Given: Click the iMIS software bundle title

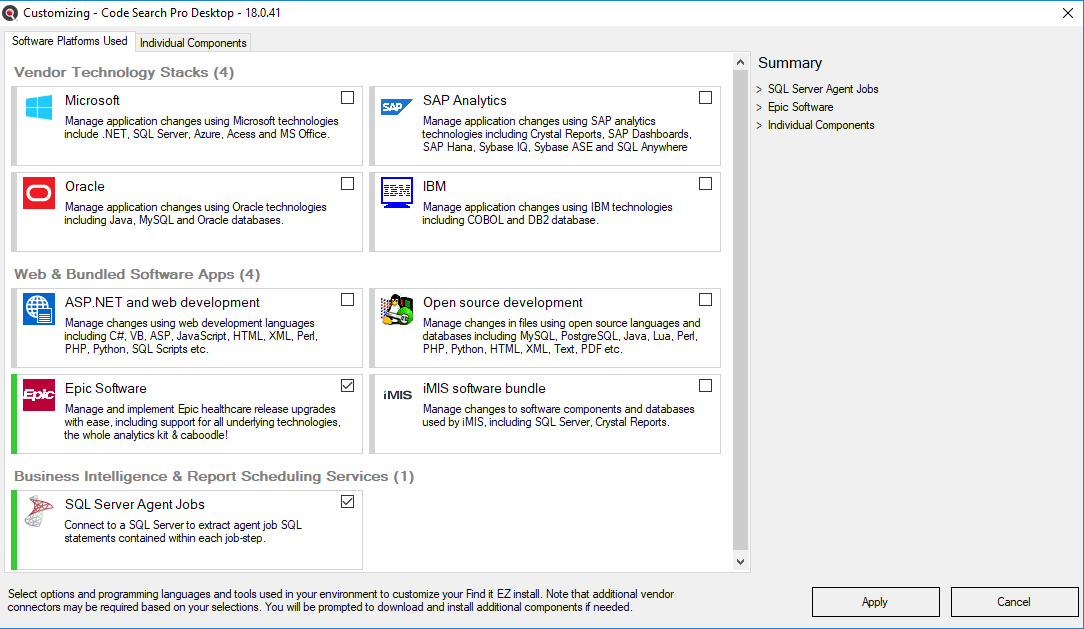Looking at the screenshot, I should [484, 388].
